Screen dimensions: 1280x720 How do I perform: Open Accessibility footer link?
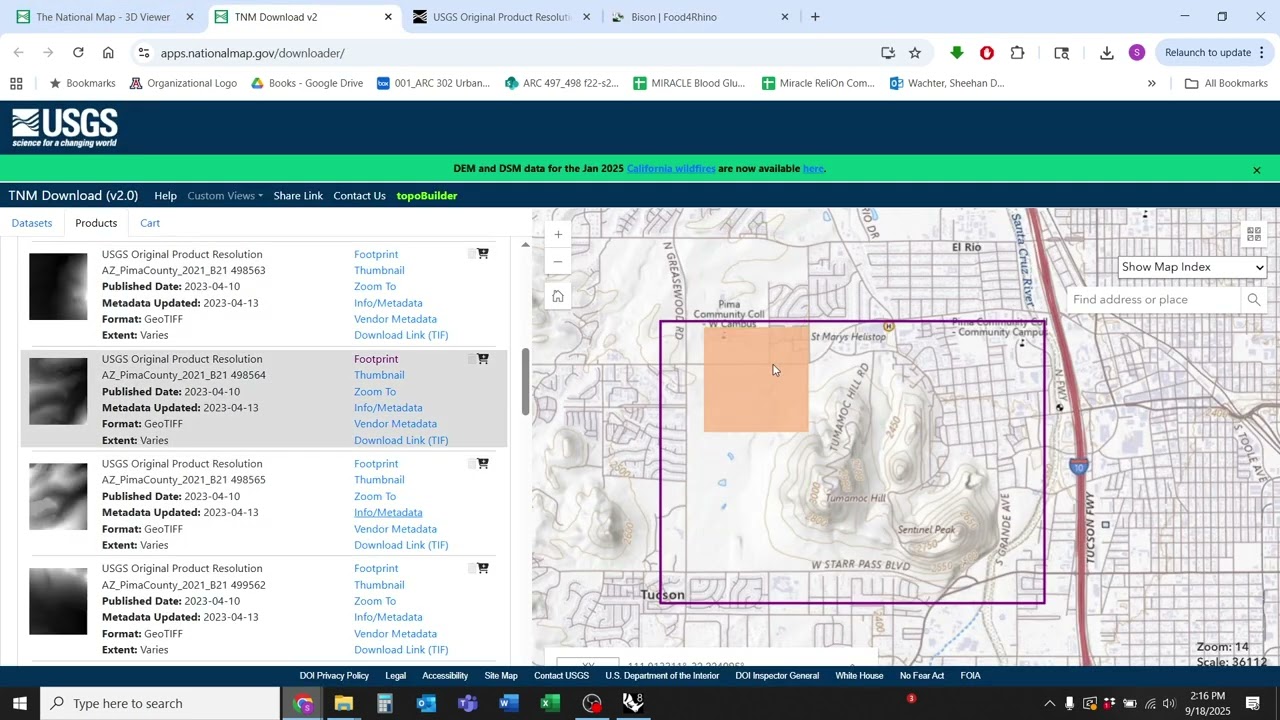[445, 676]
